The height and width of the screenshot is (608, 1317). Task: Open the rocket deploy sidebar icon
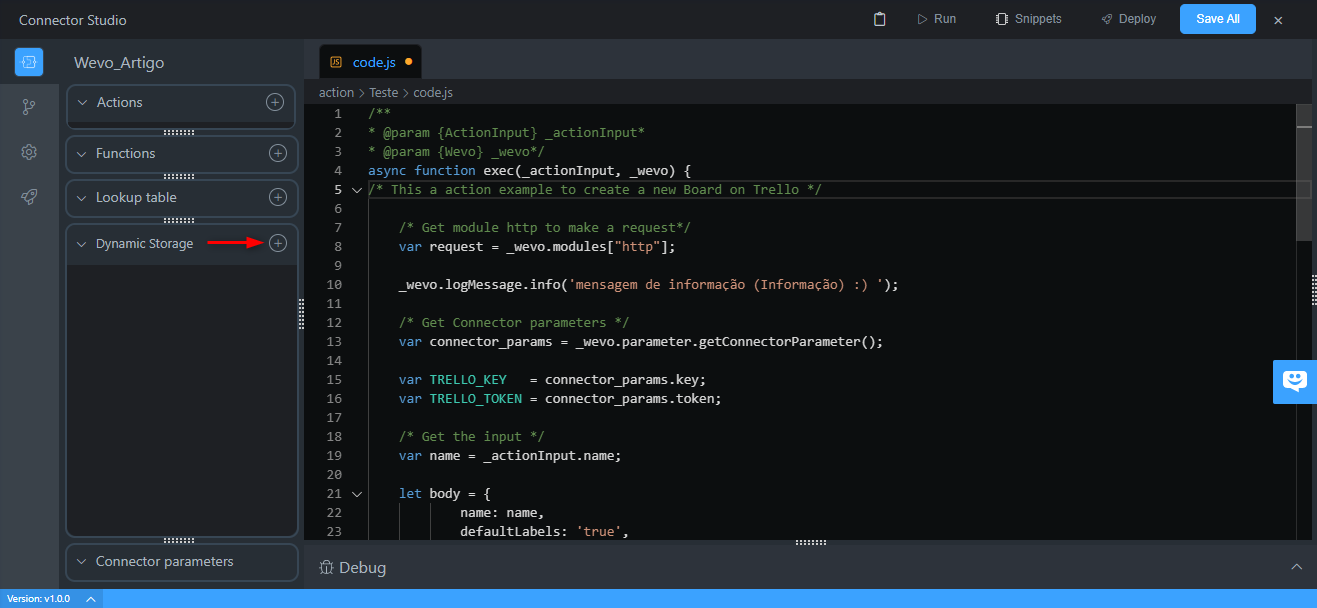(29, 197)
